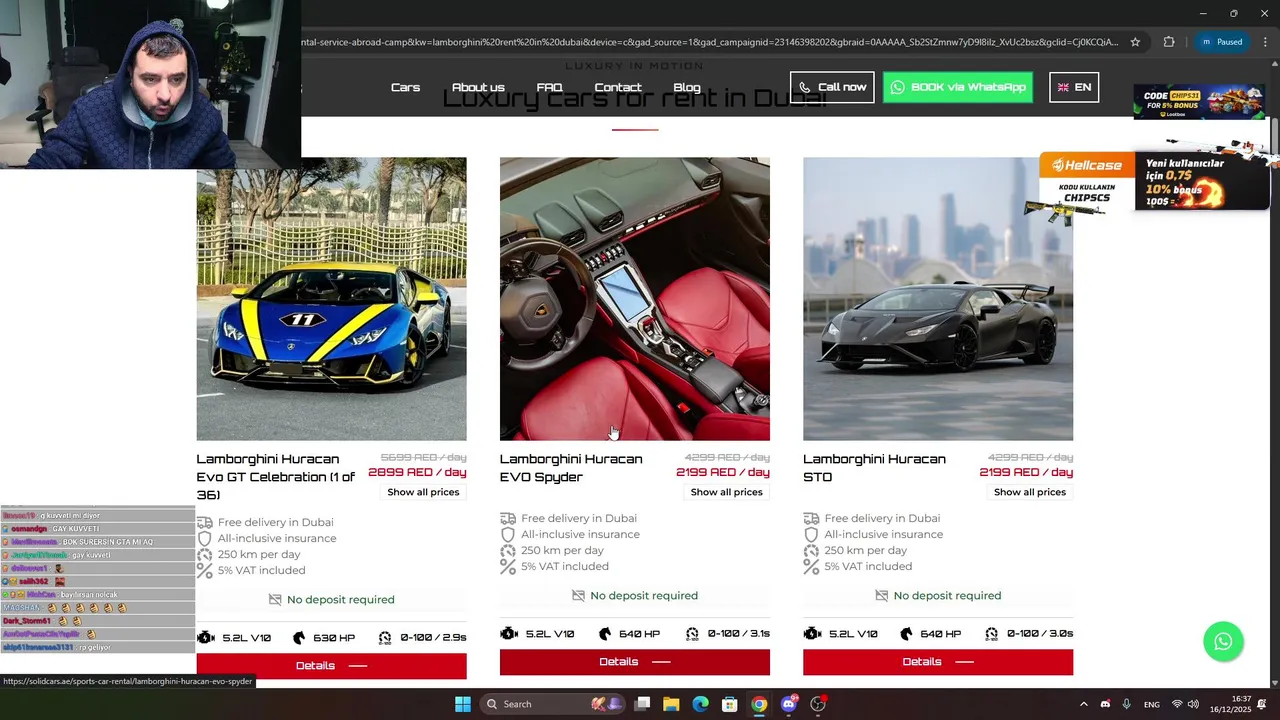Show all prices for Evo GT Celebration
The image size is (1280, 720).
click(x=423, y=492)
